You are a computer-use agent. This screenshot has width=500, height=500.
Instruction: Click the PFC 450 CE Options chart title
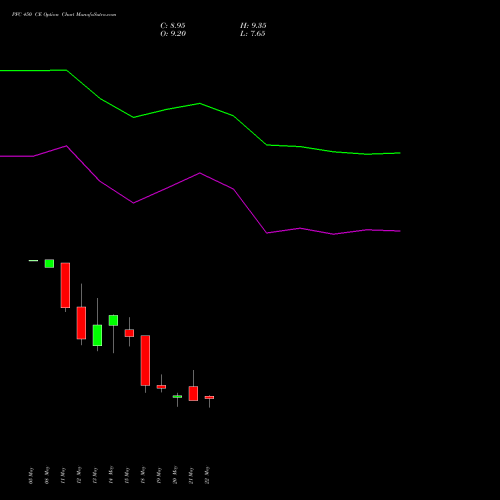[x=64, y=15]
